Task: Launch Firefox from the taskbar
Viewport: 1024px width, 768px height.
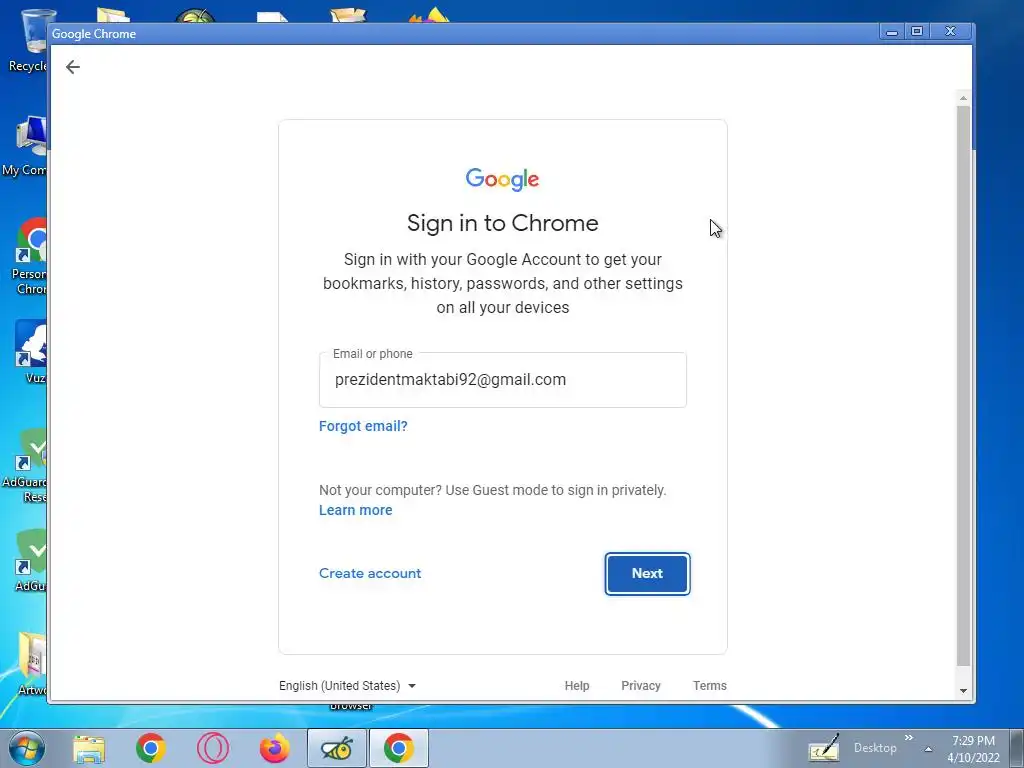Action: point(275,748)
